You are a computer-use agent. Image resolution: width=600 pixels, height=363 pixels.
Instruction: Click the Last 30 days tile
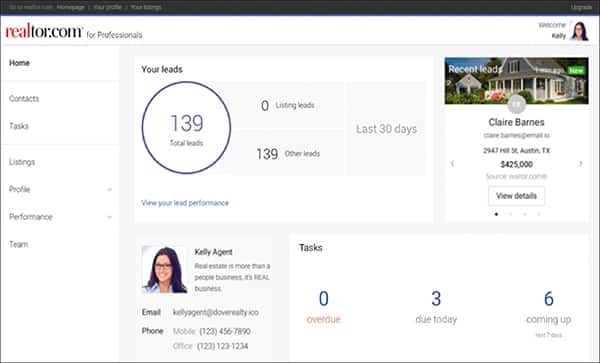pos(386,129)
